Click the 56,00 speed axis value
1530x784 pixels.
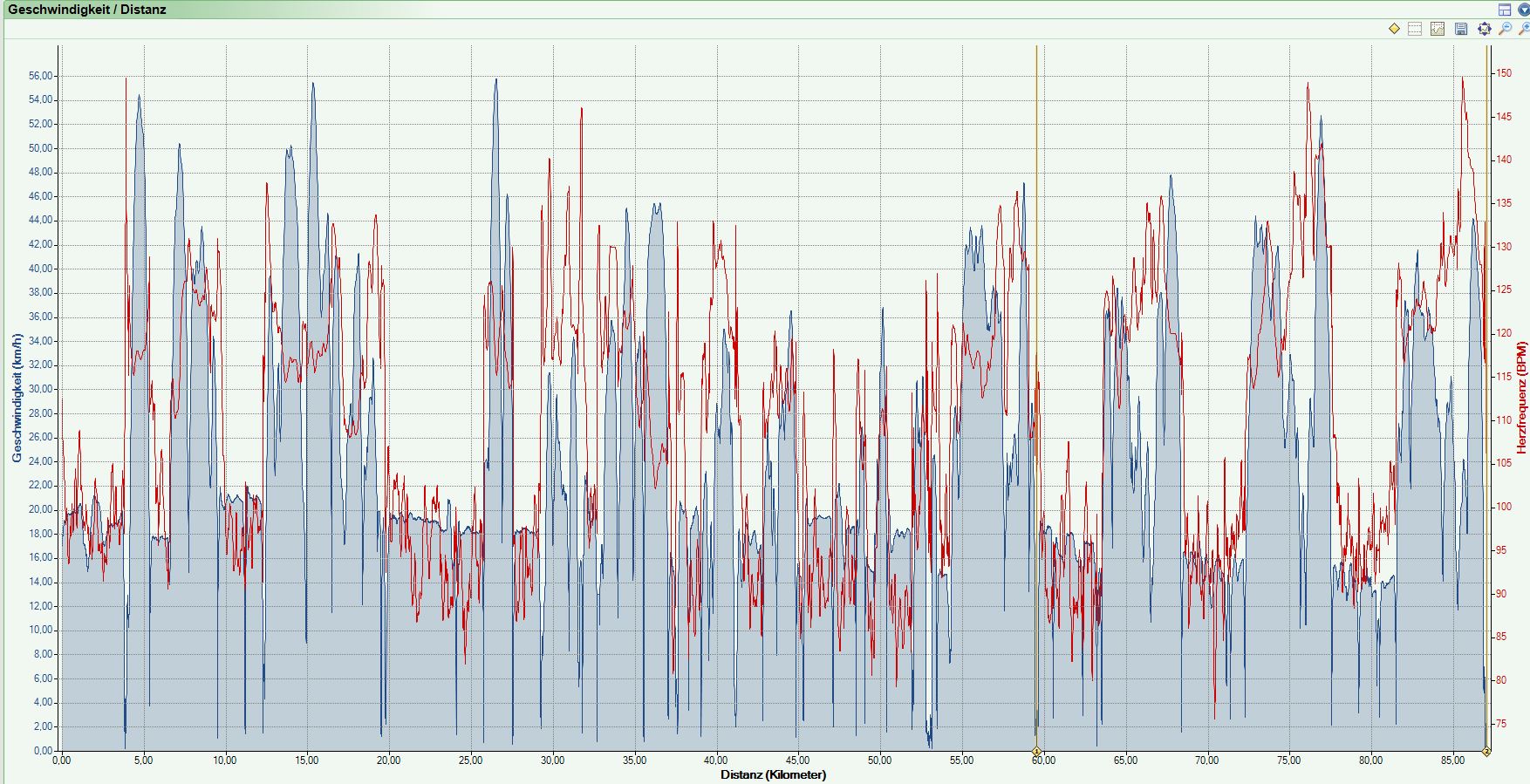click(x=40, y=76)
